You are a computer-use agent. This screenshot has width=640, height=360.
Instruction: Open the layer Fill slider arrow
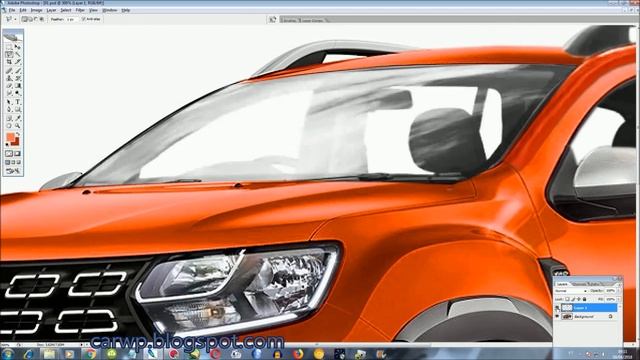618,299
